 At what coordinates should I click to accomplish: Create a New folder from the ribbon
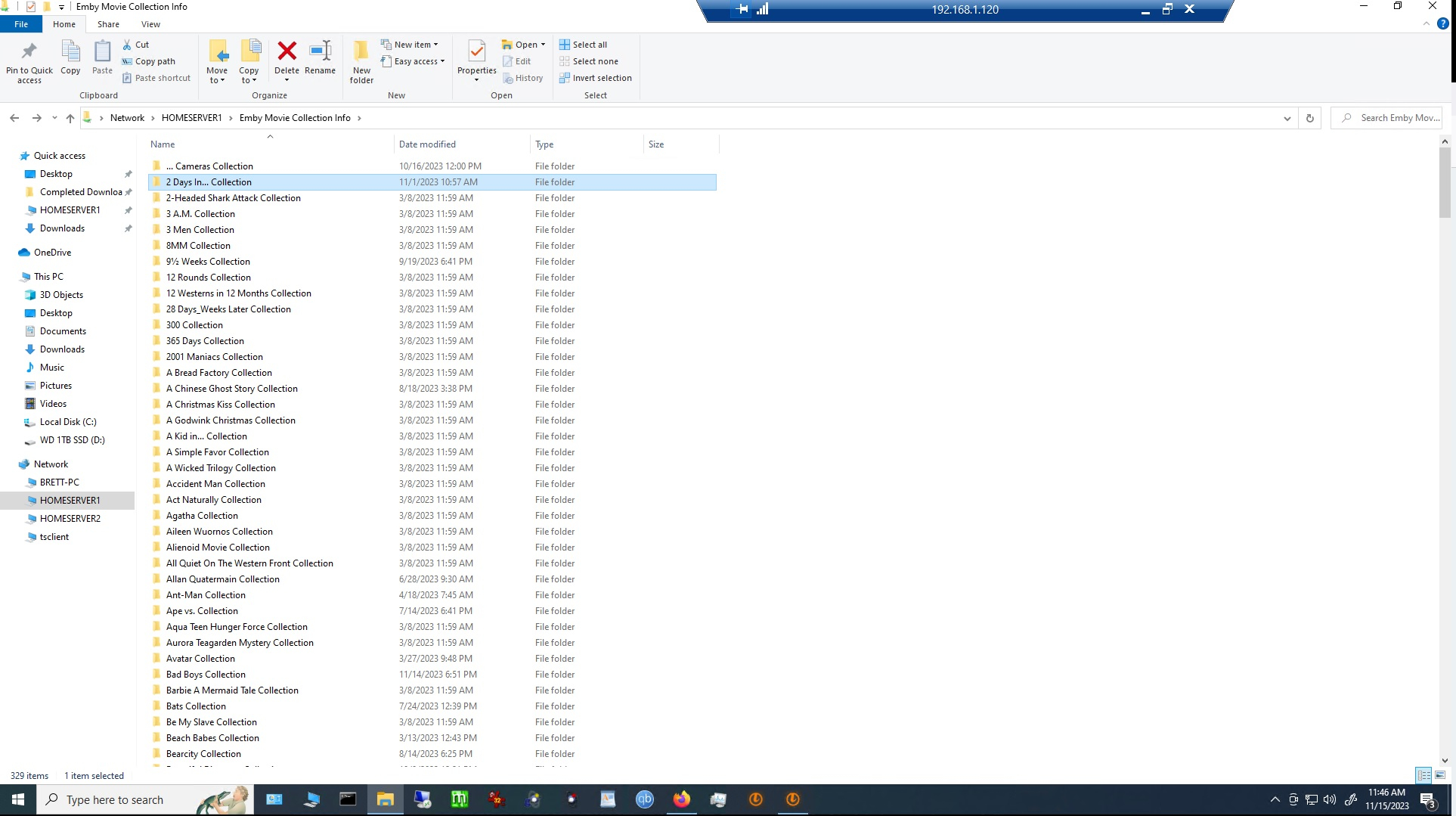point(361,61)
